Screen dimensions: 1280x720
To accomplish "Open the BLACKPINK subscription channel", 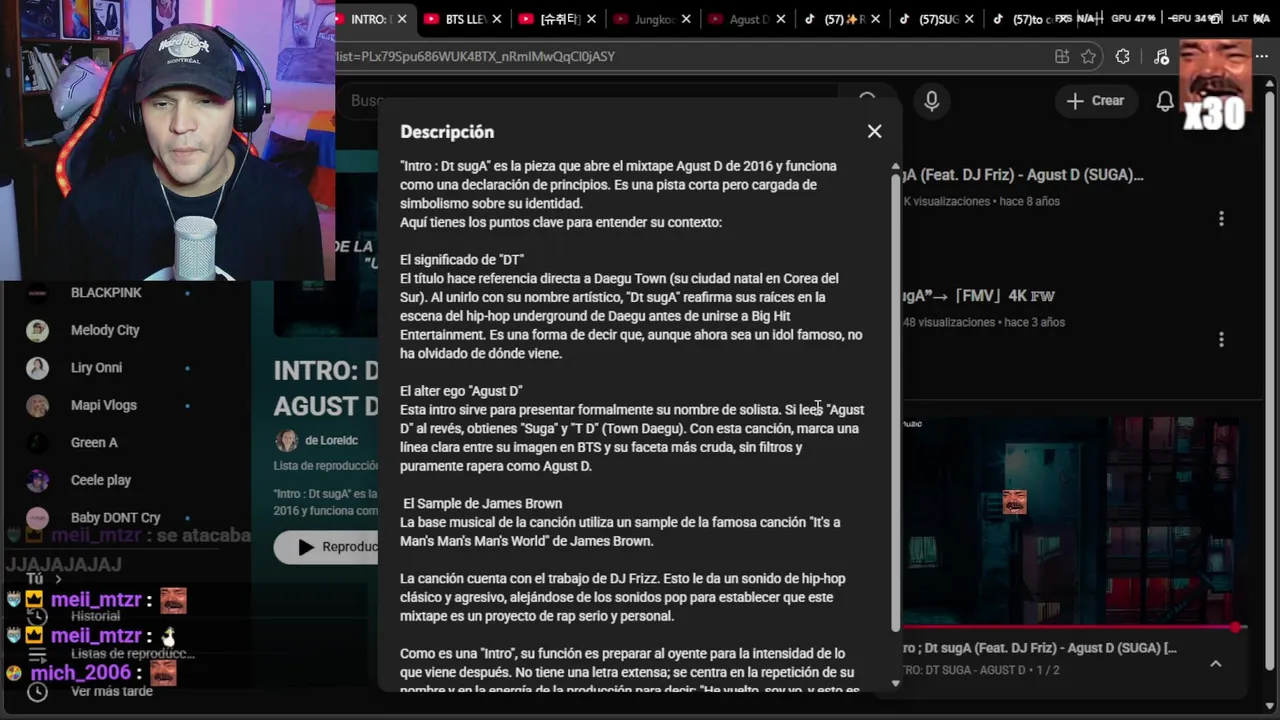I will (x=106, y=293).
